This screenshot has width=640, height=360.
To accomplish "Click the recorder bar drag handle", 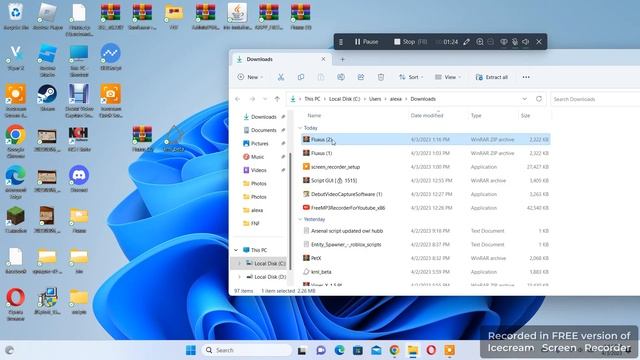I will coord(341,42).
